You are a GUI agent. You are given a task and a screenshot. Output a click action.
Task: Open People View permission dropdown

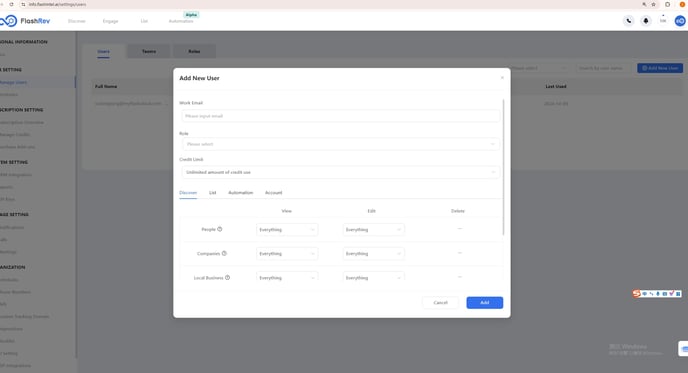click(287, 230)
